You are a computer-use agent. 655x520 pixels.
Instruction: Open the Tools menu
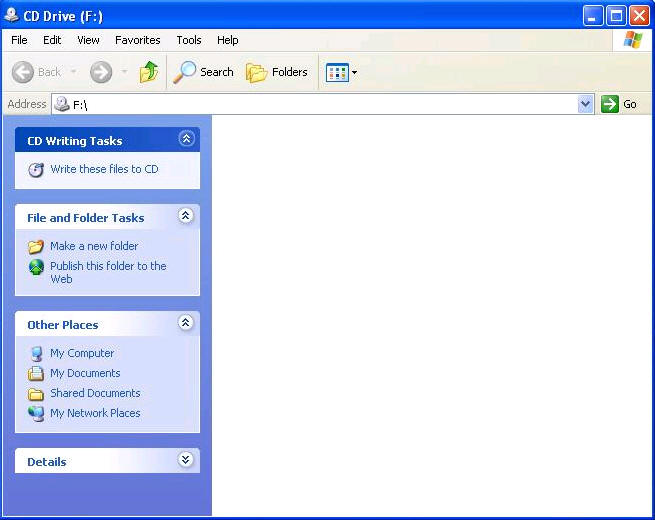pos(188,40)
